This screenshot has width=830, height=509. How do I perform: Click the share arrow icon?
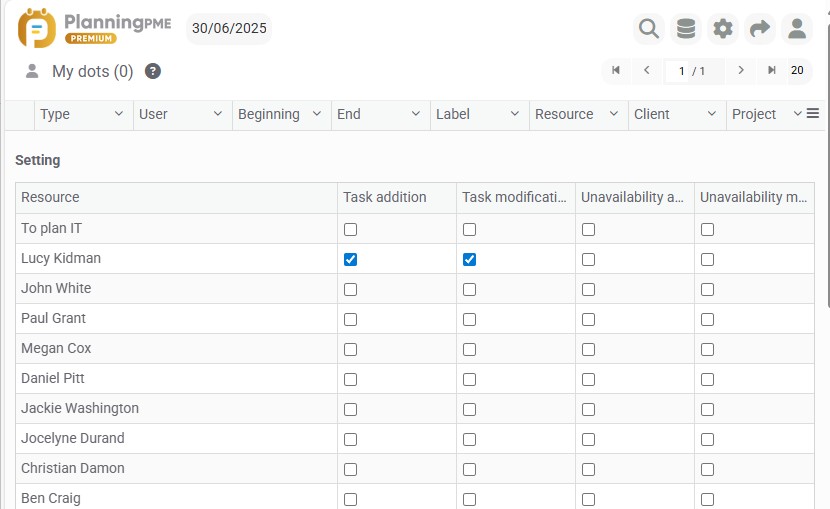tap(760, 28)
